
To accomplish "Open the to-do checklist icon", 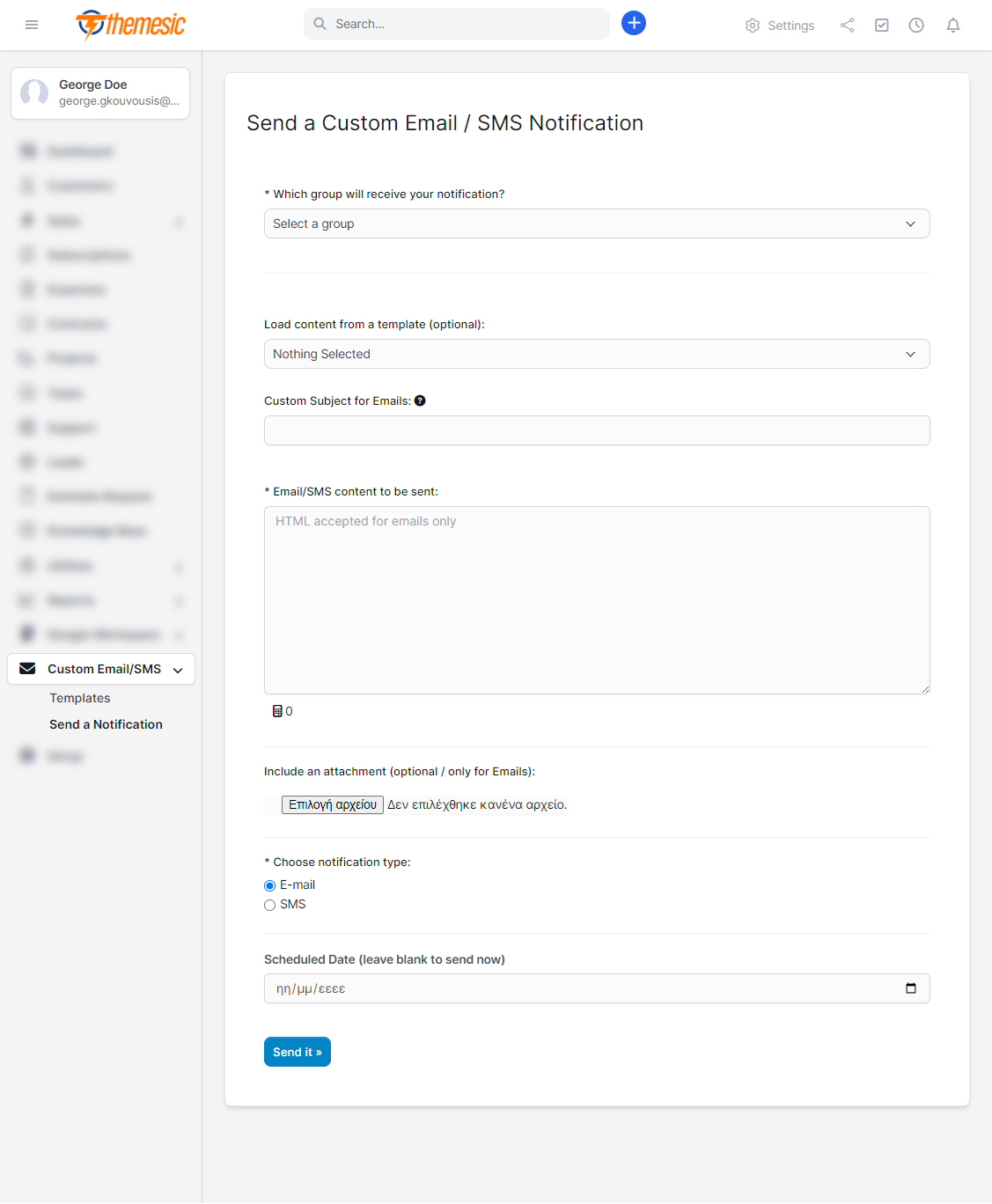I will click(882, 26).
